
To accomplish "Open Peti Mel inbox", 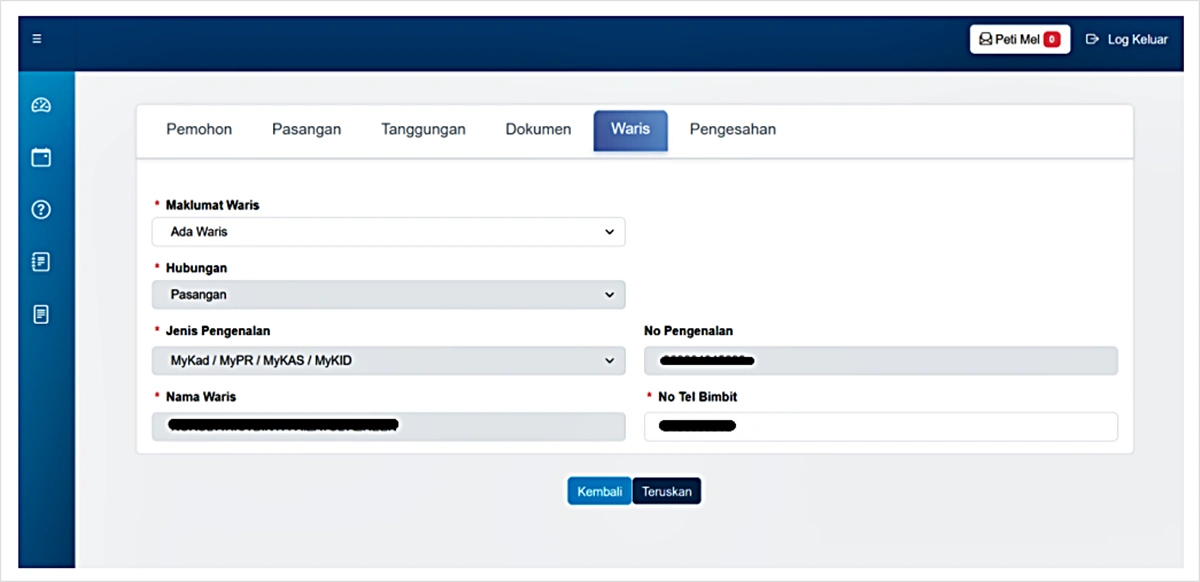I will pos(1008,40).
